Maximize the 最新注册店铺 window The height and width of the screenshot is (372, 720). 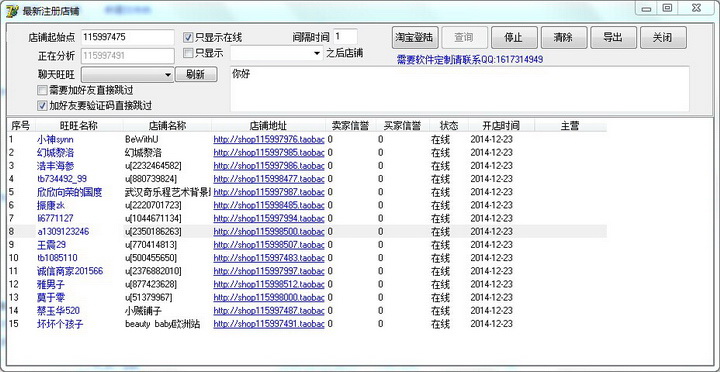(x=667, y=8)
